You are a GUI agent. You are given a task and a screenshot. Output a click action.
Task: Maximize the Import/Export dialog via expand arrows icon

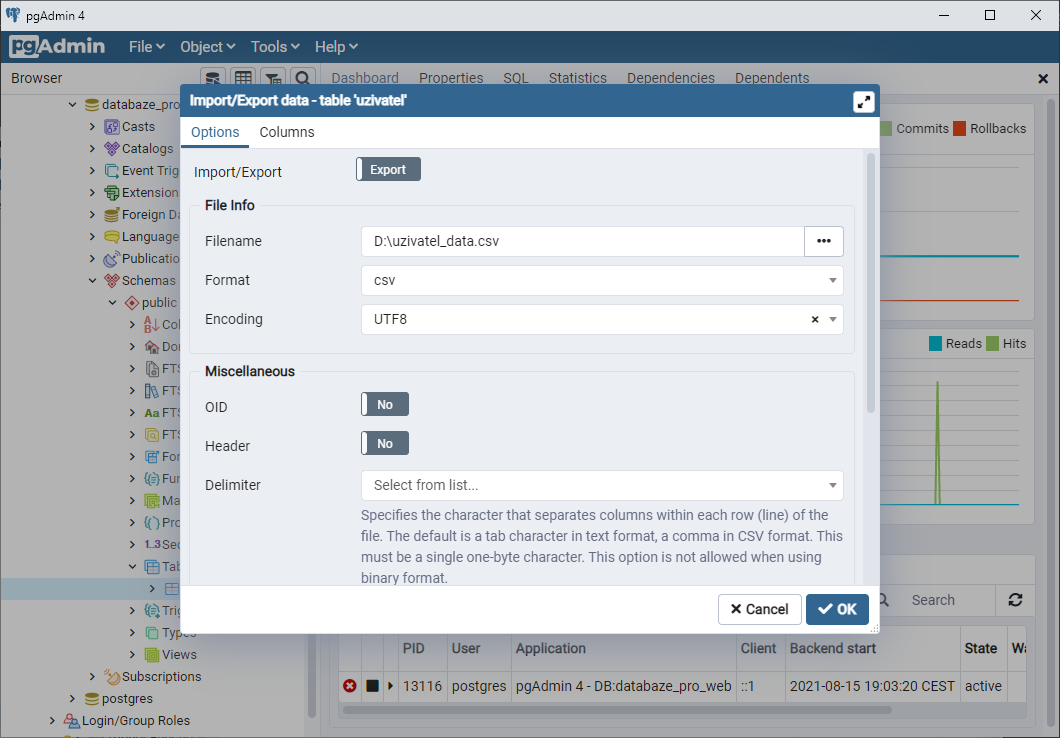pos(863,100)
